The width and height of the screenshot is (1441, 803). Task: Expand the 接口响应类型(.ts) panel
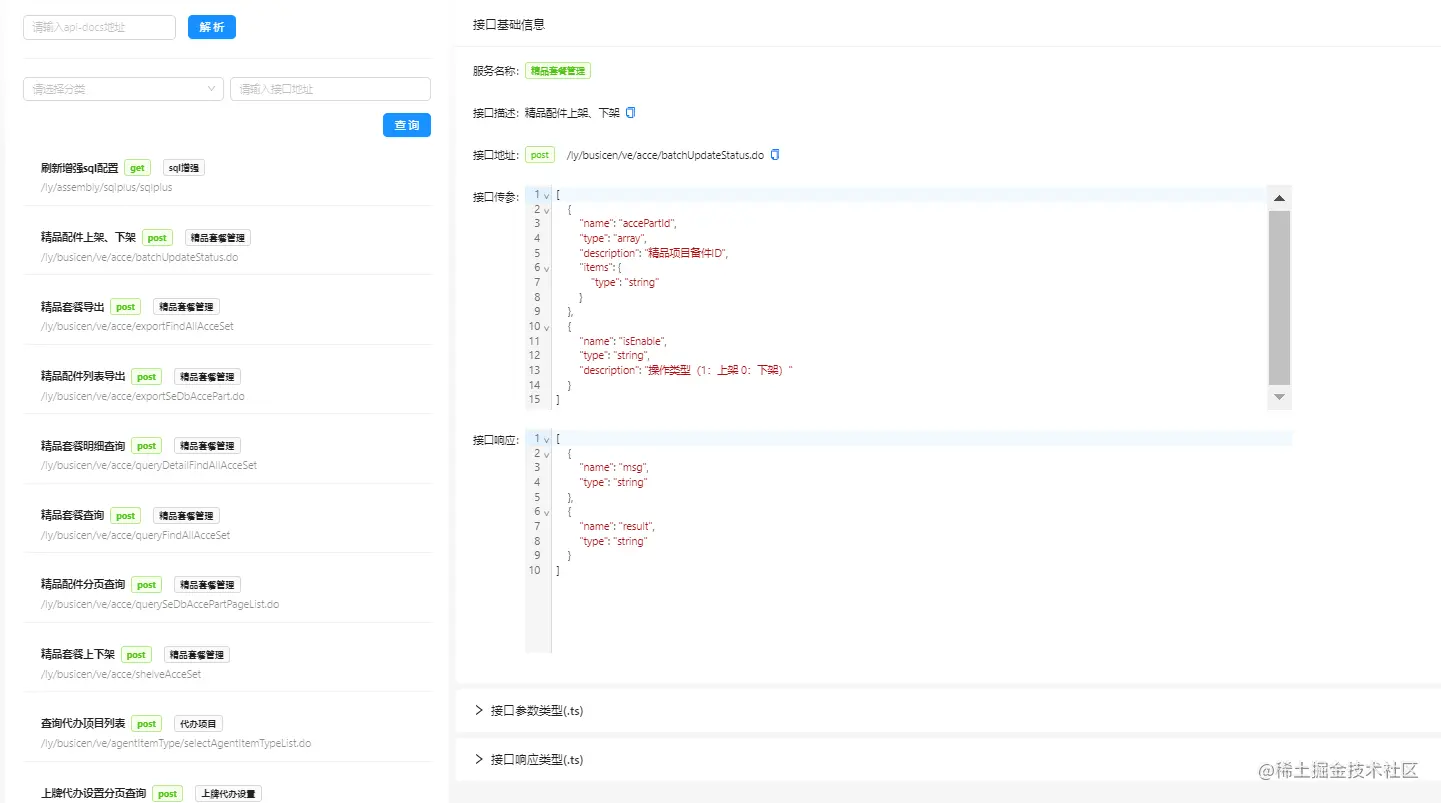pos(947,759)
